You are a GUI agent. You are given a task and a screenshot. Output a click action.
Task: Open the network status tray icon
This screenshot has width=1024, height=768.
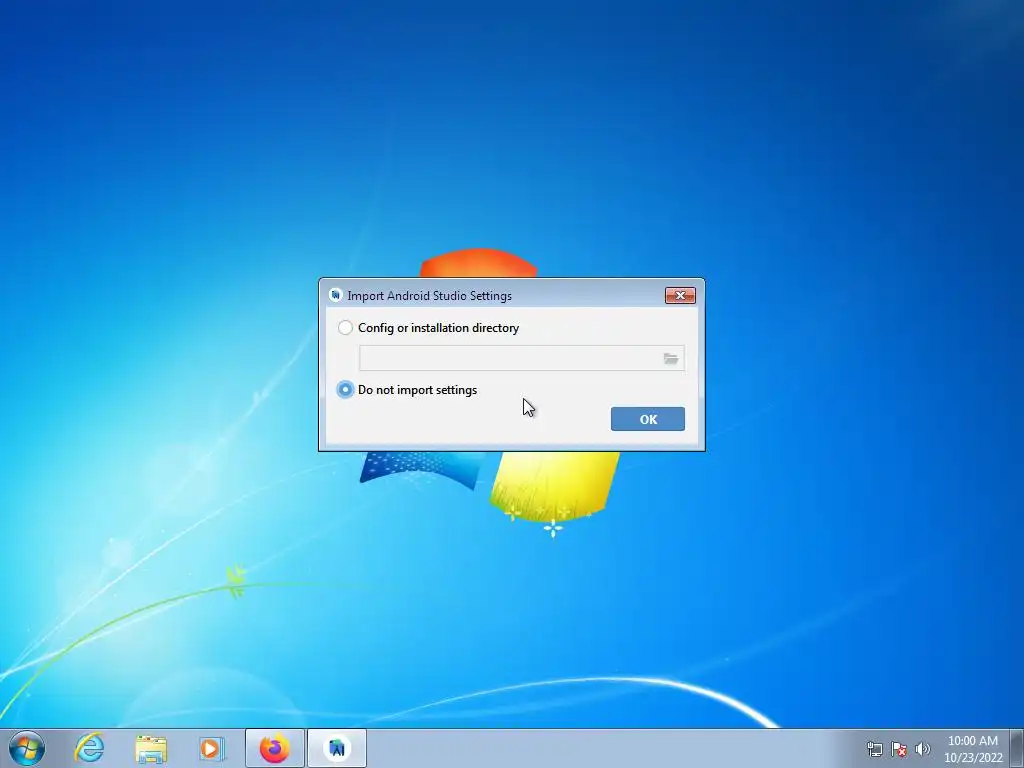[x=874, y=749]
